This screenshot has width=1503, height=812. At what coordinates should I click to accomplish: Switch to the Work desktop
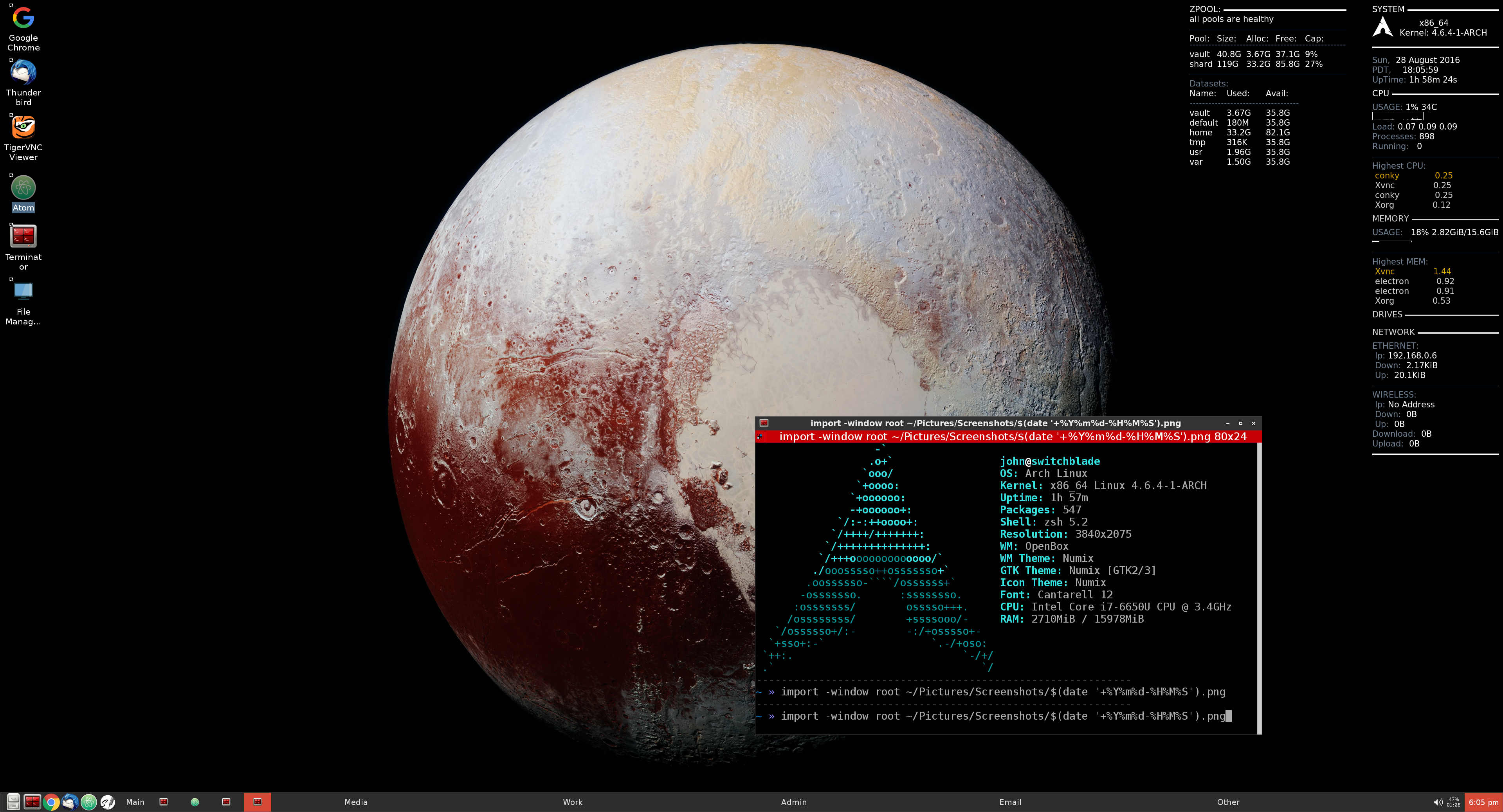(x=572, y=802)
